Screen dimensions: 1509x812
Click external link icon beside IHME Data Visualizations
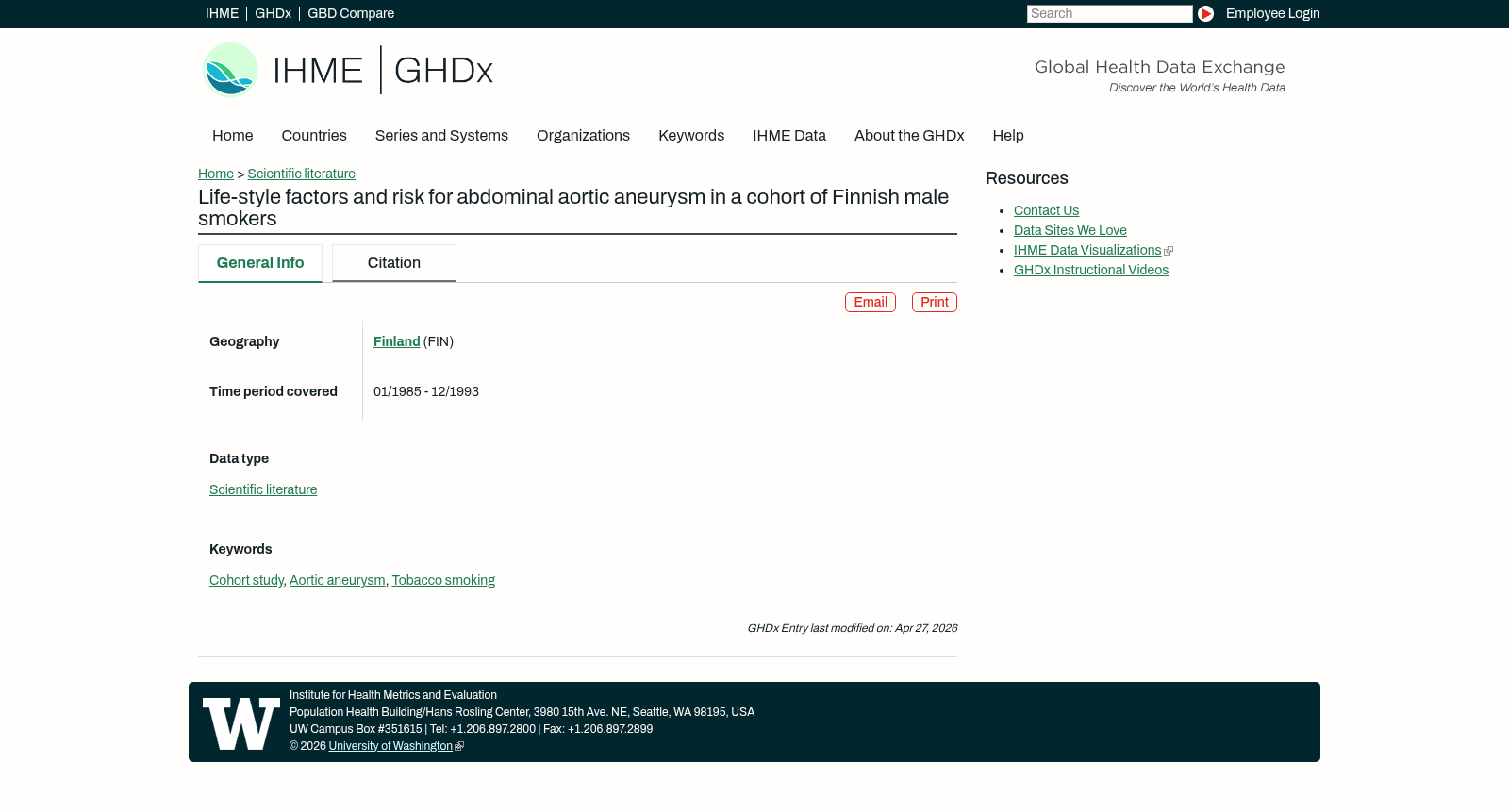tap(1169, 251)
